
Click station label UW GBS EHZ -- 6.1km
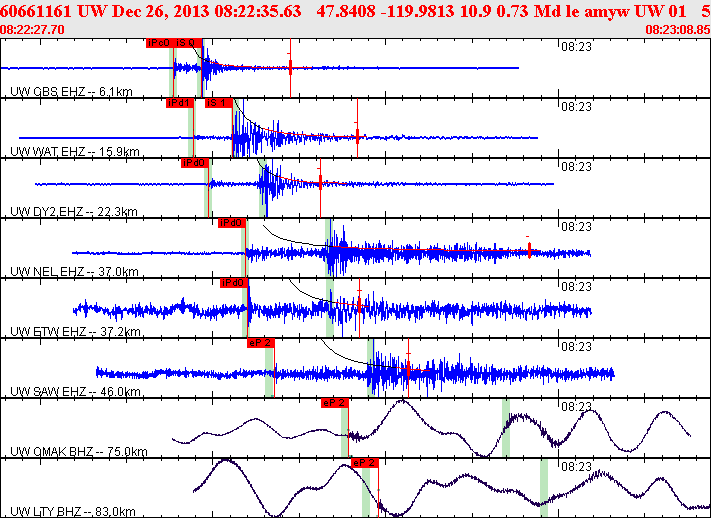click(x=71, y=92)
